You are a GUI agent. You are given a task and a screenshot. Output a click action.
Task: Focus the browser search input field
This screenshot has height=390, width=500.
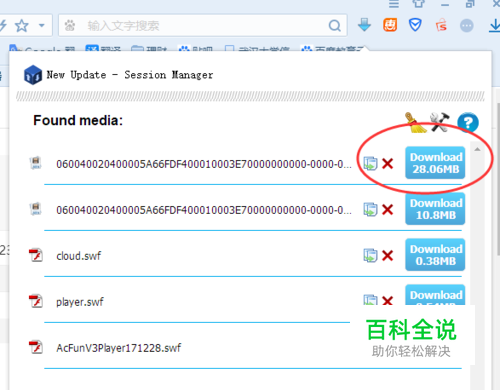click(203, 25)
